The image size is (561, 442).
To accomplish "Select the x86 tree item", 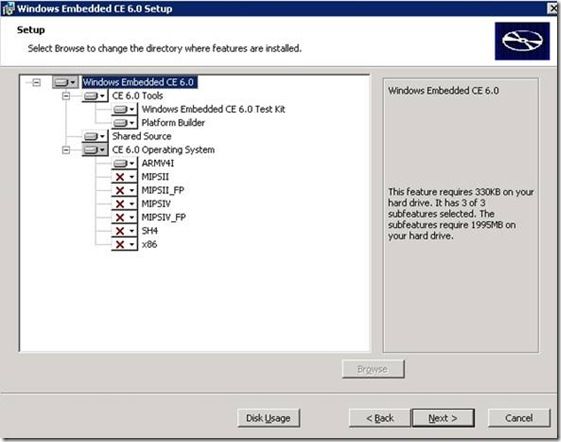I will pos(150,245).
